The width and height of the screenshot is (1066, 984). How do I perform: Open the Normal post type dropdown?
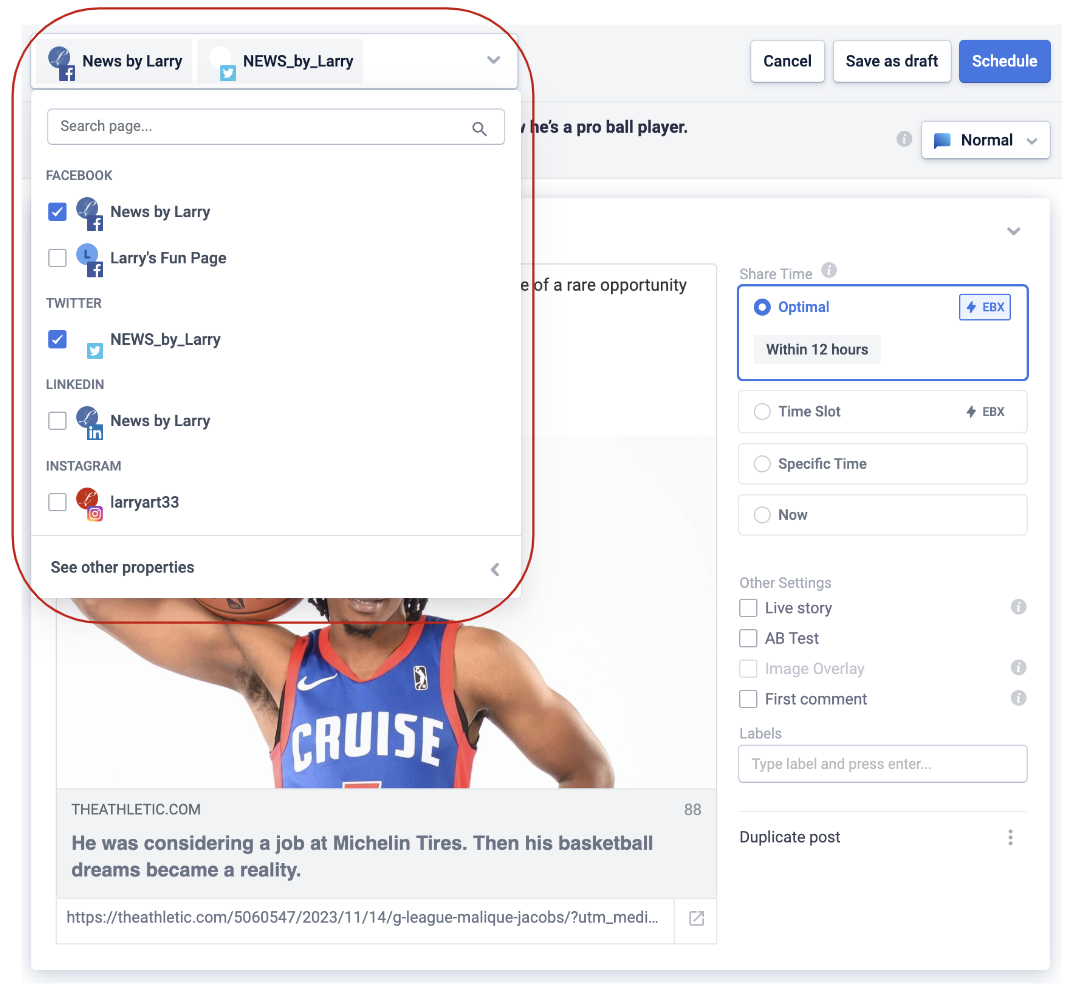[985, 140]
